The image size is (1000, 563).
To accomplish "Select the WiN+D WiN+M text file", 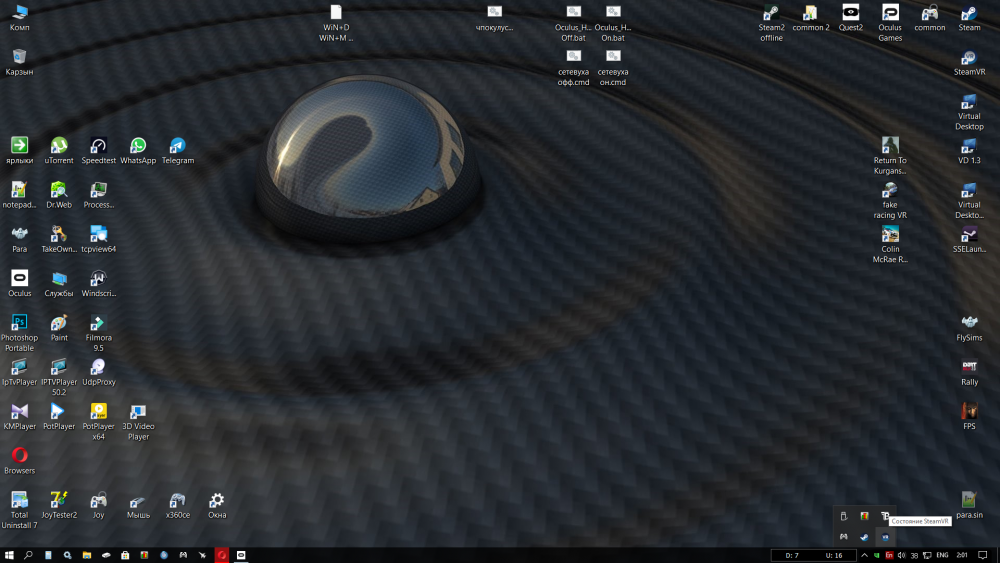I will (x=336, y=23).
